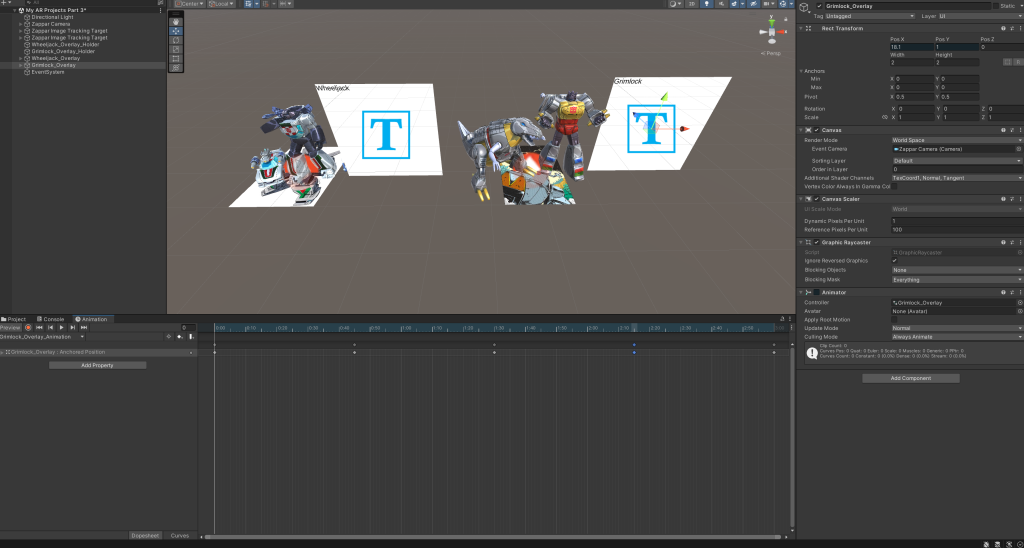Open the Render Mode dropdown
The width and height of the screenshot is (1024, 548).
point(955,140)
